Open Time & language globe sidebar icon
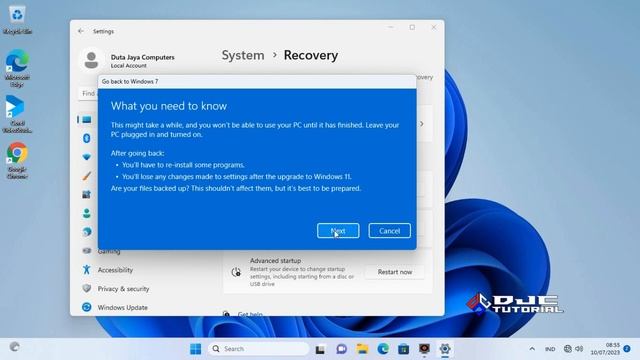640x360 pixels. point(87,232)
